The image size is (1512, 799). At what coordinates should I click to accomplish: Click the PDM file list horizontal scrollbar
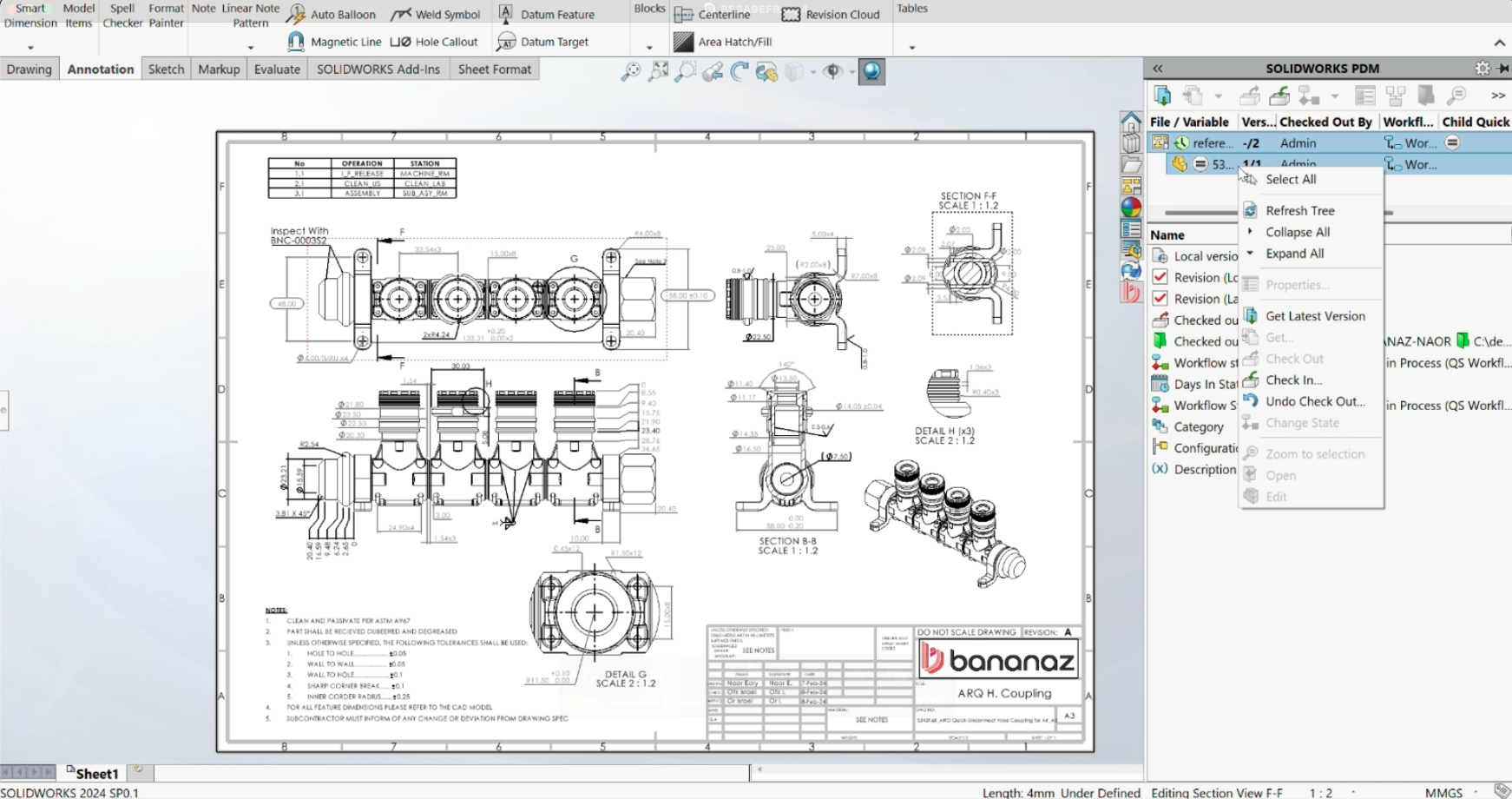point(1201,213)
